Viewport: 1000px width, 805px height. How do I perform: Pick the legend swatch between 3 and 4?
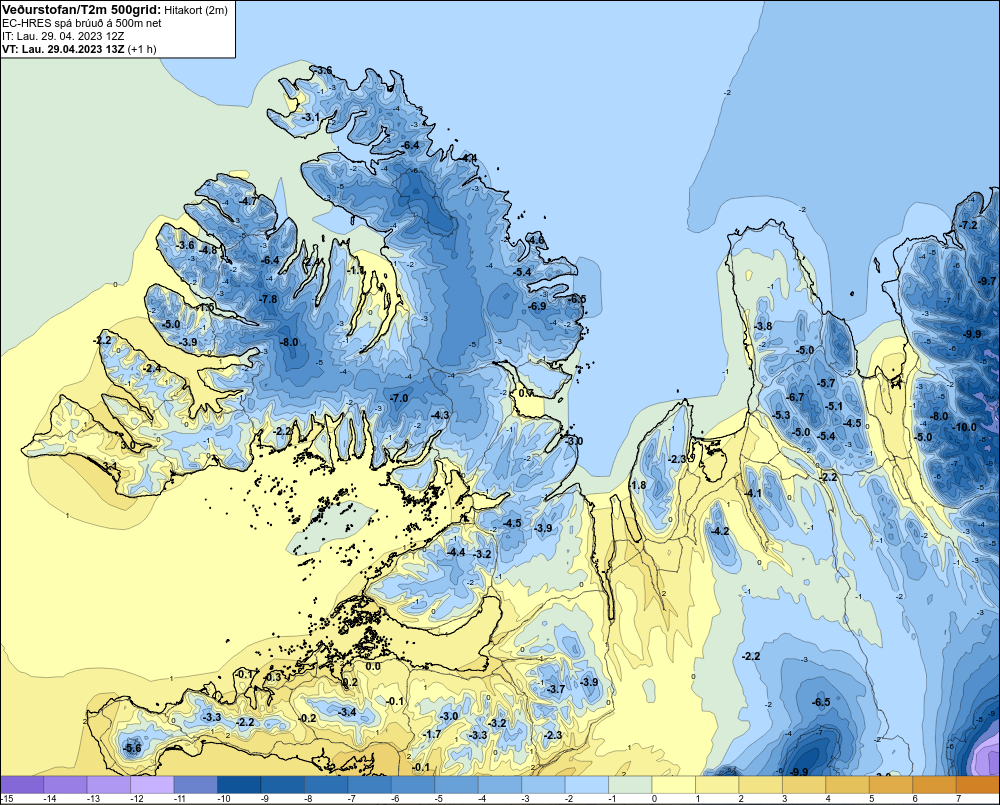point(804,785)
